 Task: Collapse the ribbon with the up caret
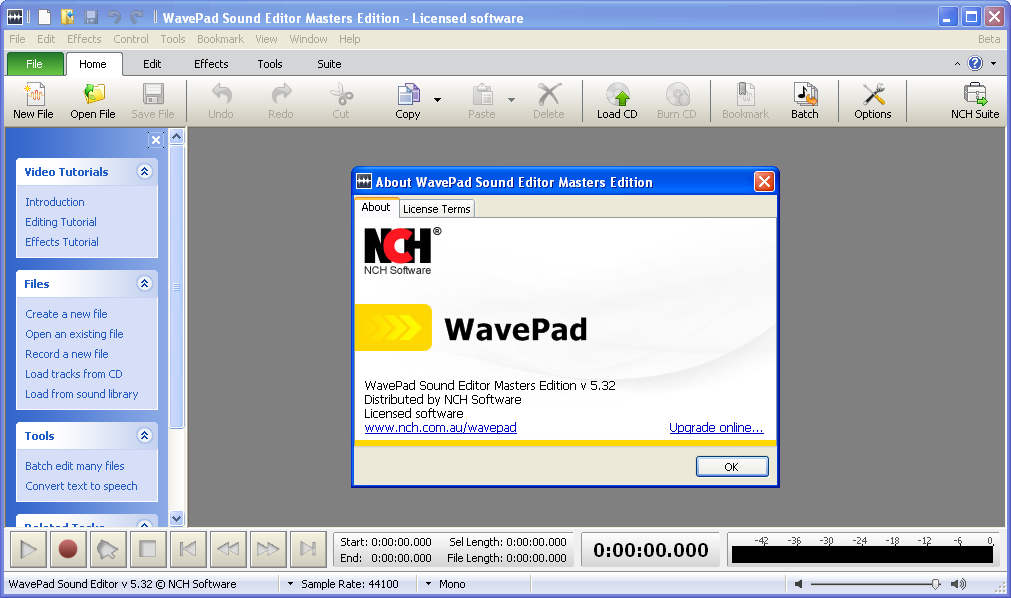pyautogui.click(x=957, y=63)
